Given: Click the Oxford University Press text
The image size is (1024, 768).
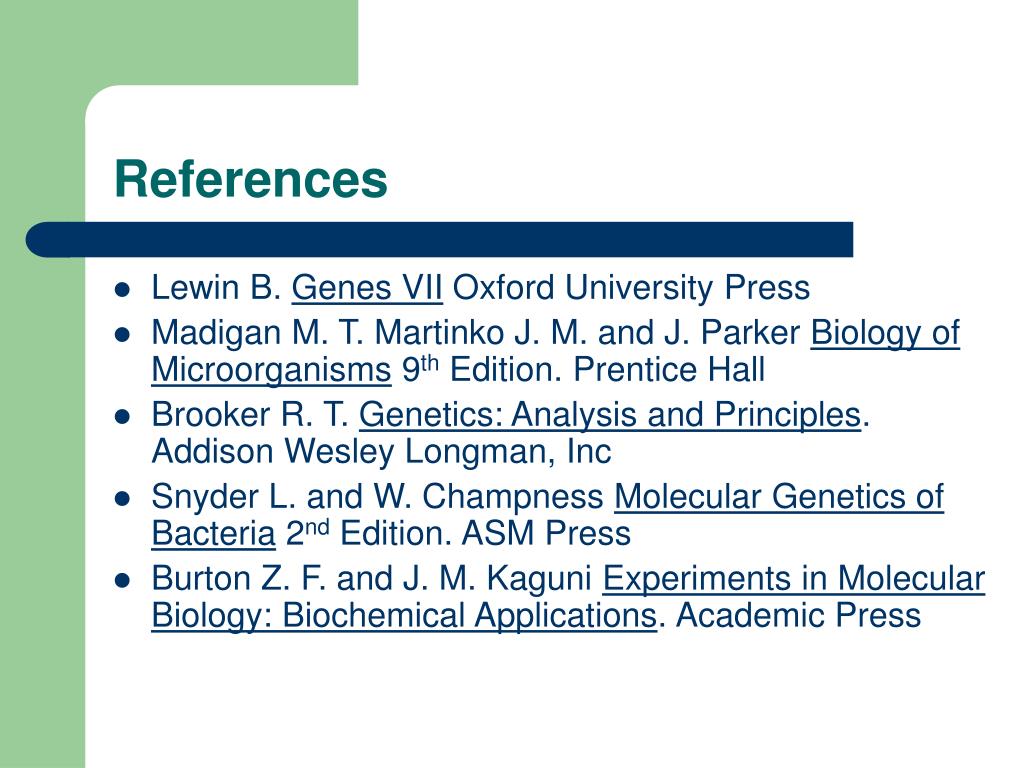Looking at the screenshot, I should point(632,288).
